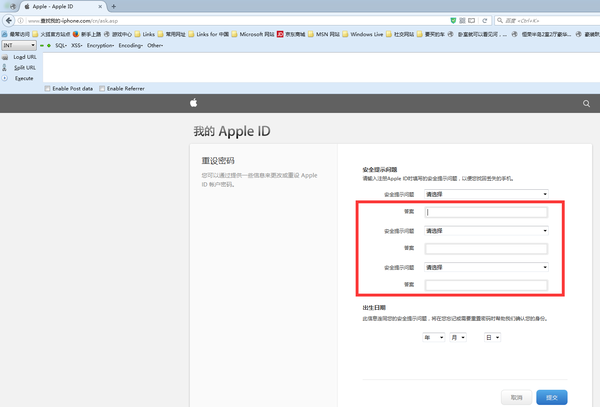The image size is (600, 407).
Task: Open the Encoding menu in HackBar
Action: (x=130, y=46)
